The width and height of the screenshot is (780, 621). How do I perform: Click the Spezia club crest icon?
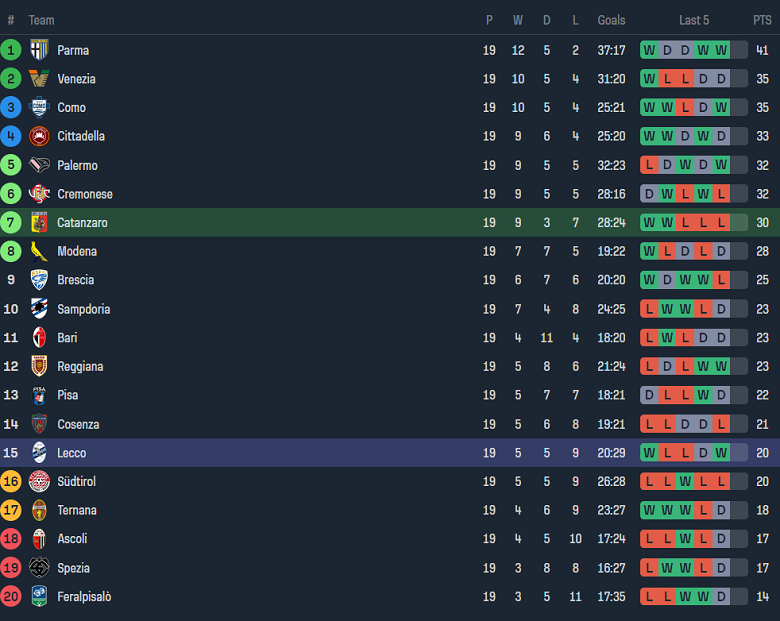point(39,568)
